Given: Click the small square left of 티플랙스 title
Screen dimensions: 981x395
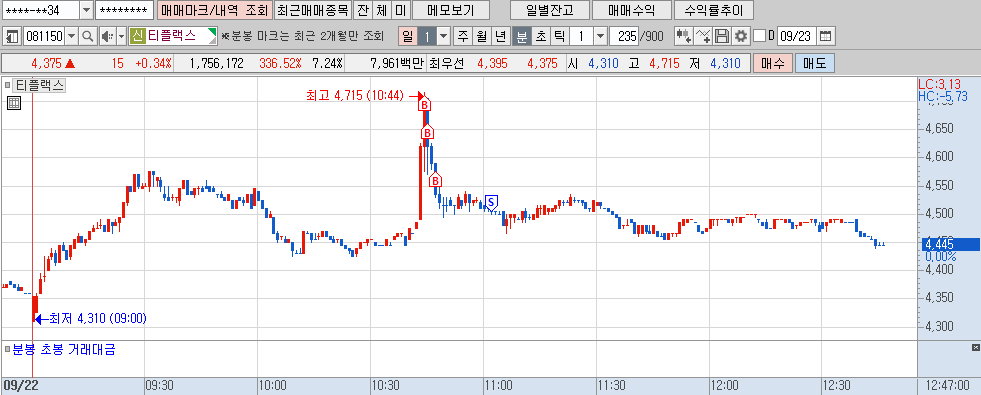Looking at the screenshot, I should pos(8,86).
